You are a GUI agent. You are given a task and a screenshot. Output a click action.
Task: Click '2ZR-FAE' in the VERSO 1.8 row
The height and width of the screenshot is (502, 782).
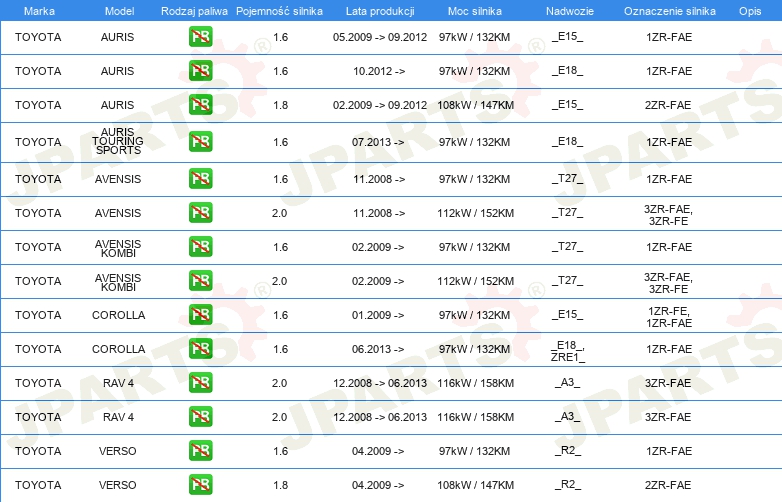668,485
